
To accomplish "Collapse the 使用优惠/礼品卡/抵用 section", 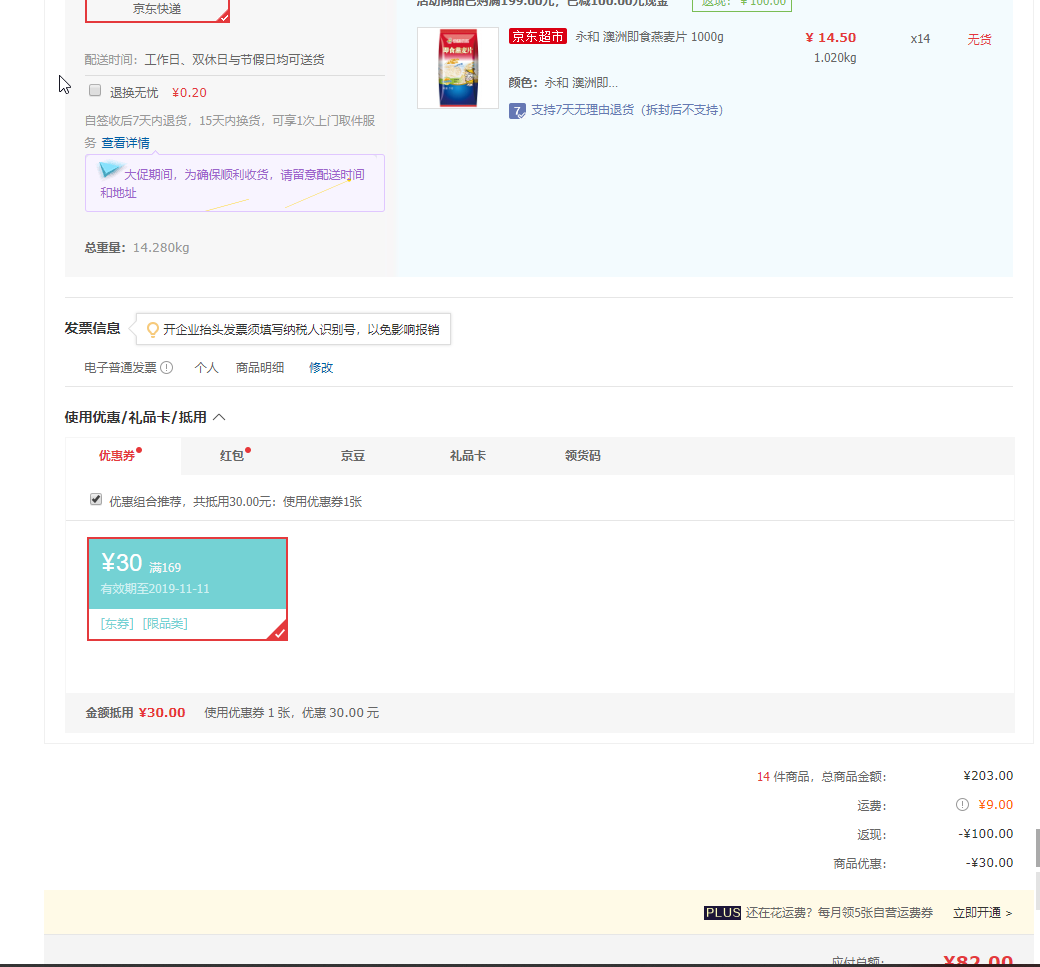I will (x=220, y=417).
